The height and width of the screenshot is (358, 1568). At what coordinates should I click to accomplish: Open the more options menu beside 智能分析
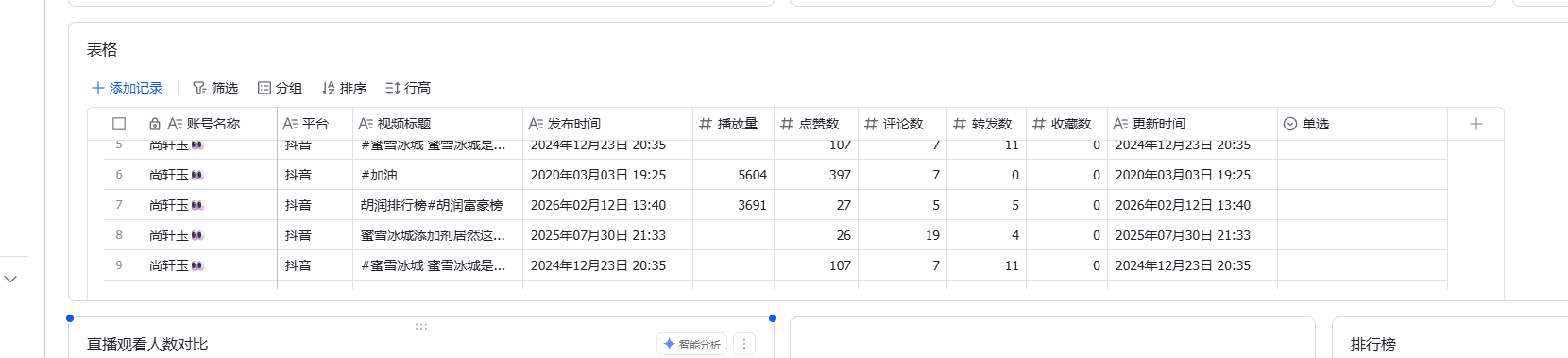coord(744,345)
